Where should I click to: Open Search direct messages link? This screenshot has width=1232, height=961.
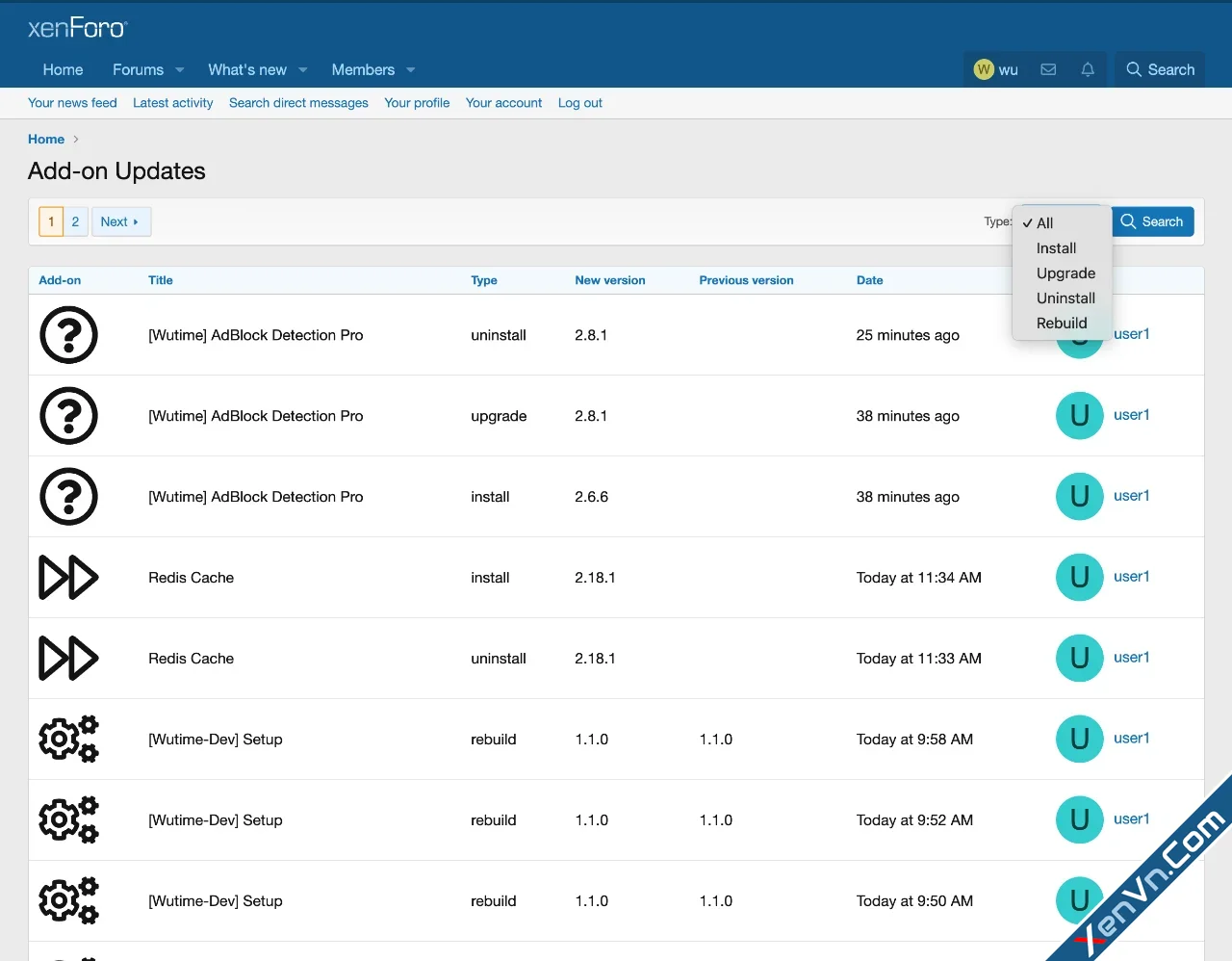pos(298,103)
